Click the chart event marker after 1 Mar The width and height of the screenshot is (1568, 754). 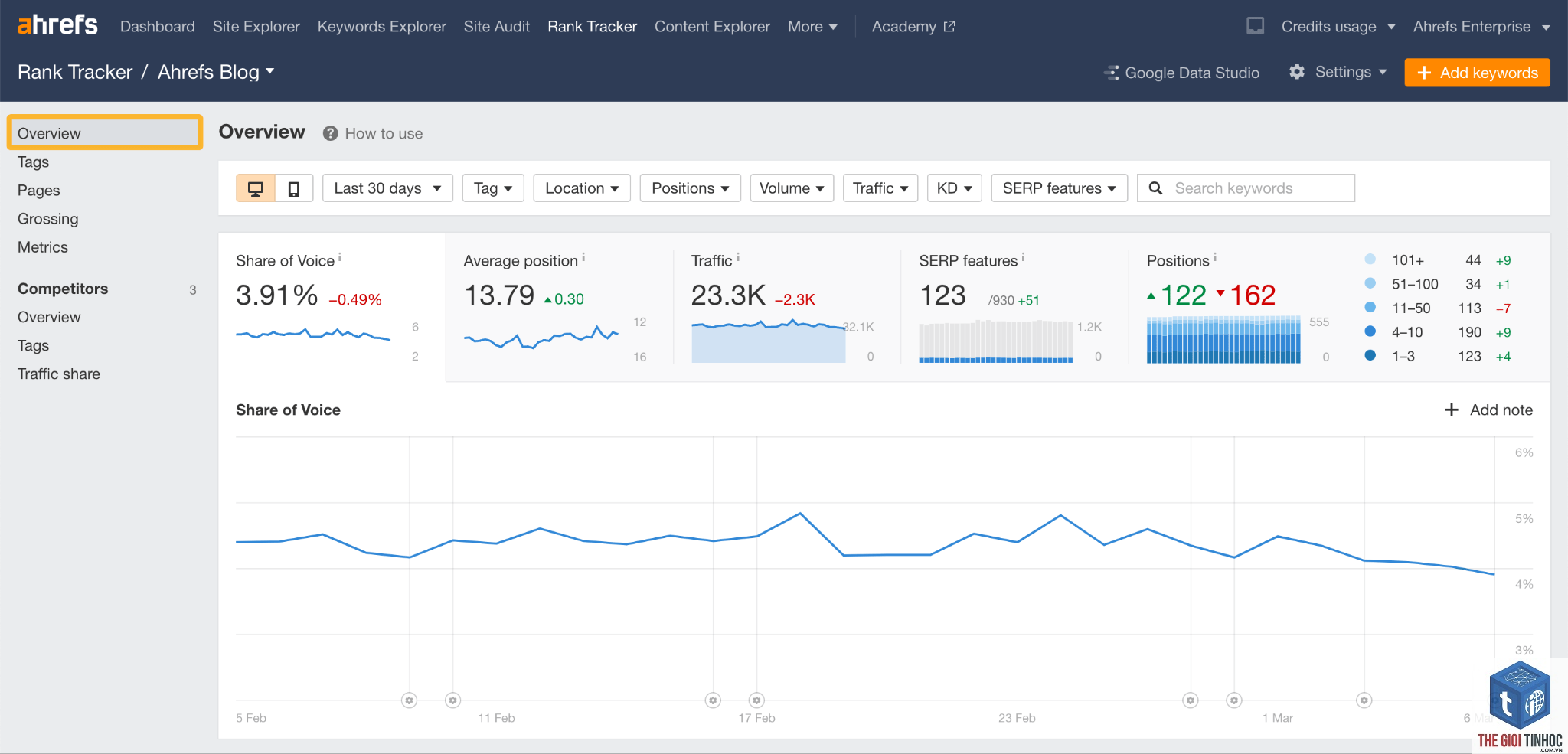1364,700
